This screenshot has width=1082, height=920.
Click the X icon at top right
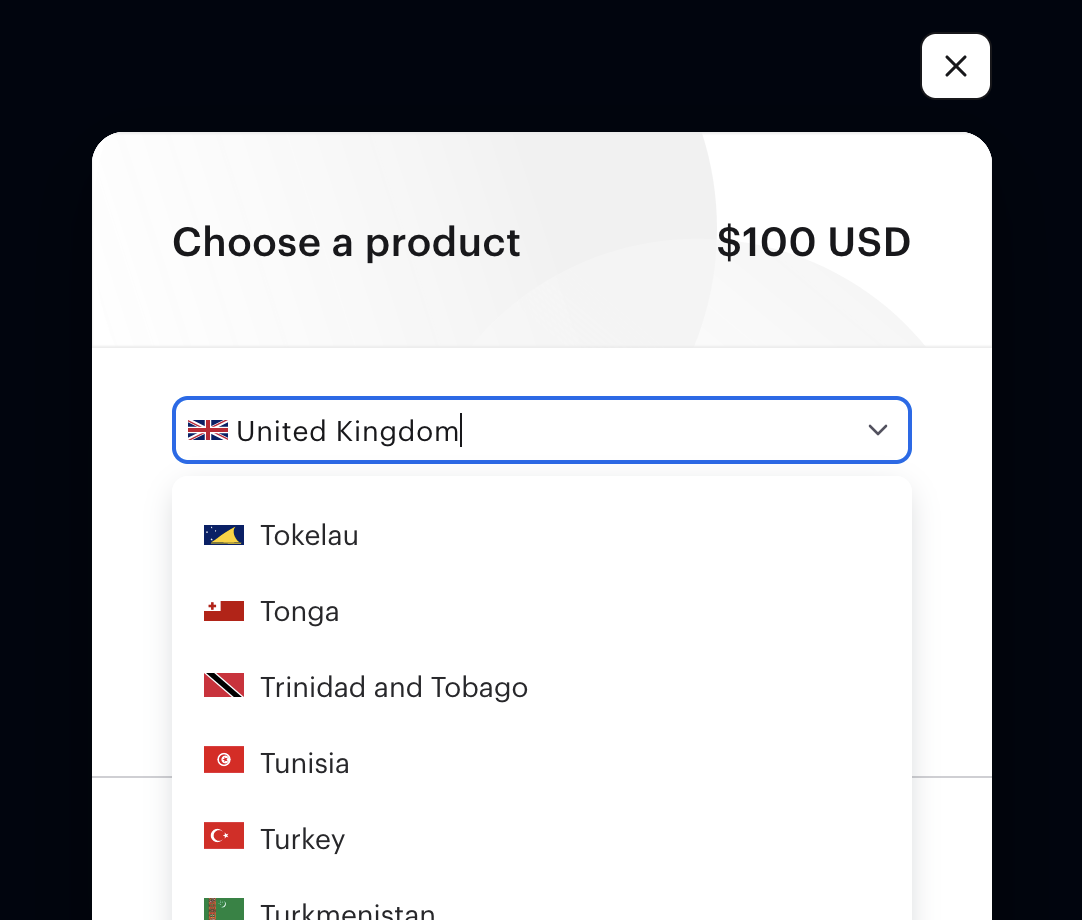click(956, 66)
